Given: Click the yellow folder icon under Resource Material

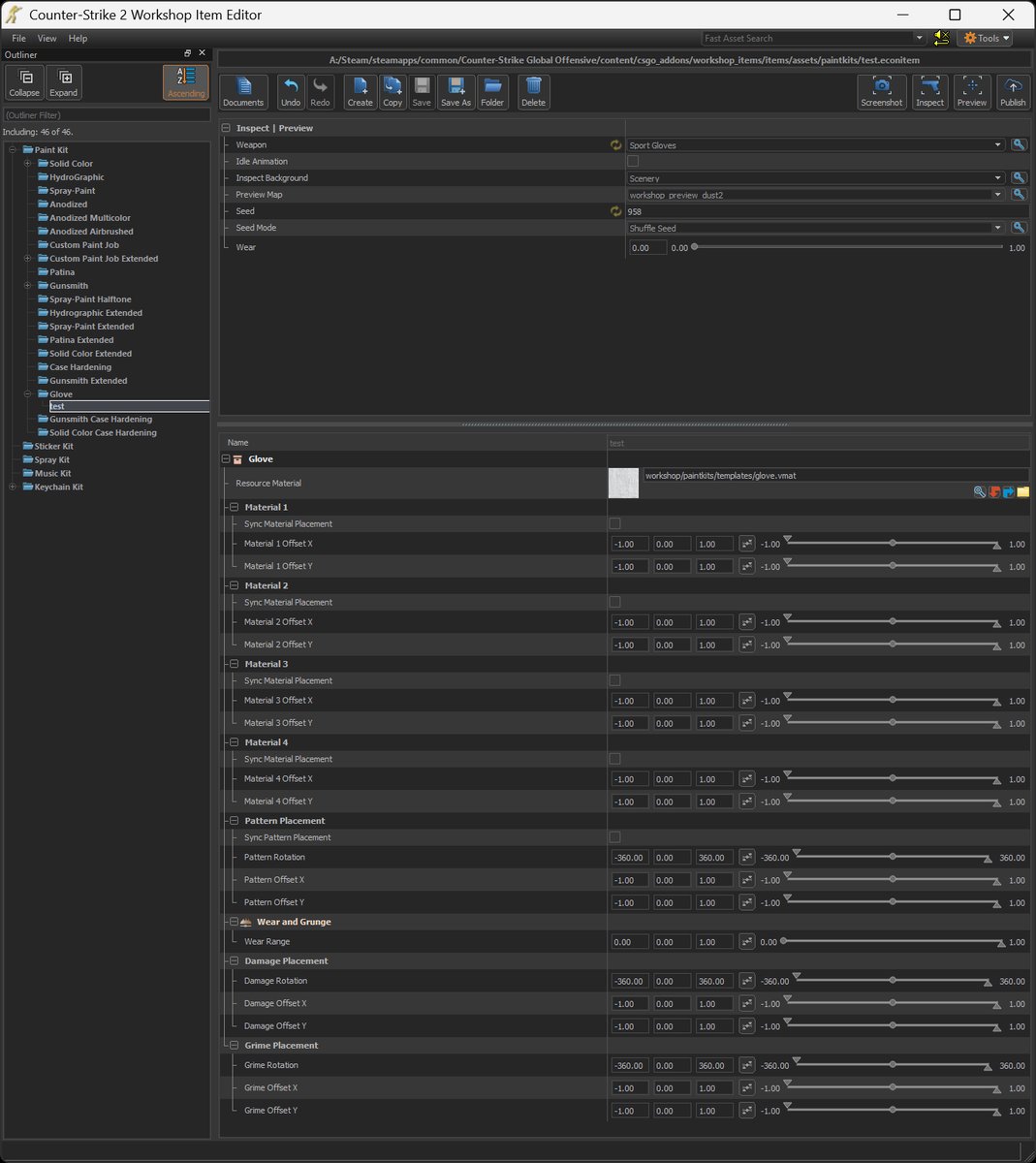Looking at the screenshot, I should coord(1023,492).
